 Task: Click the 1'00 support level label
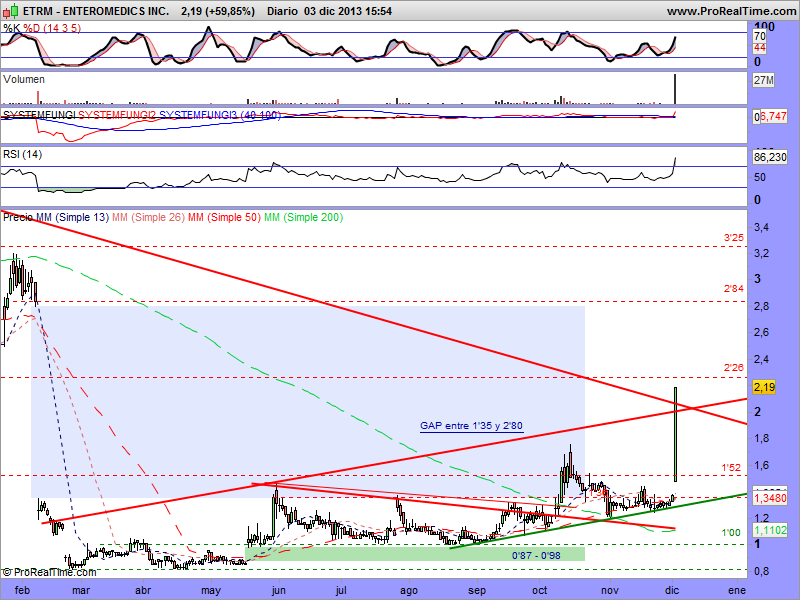[731, 533]
